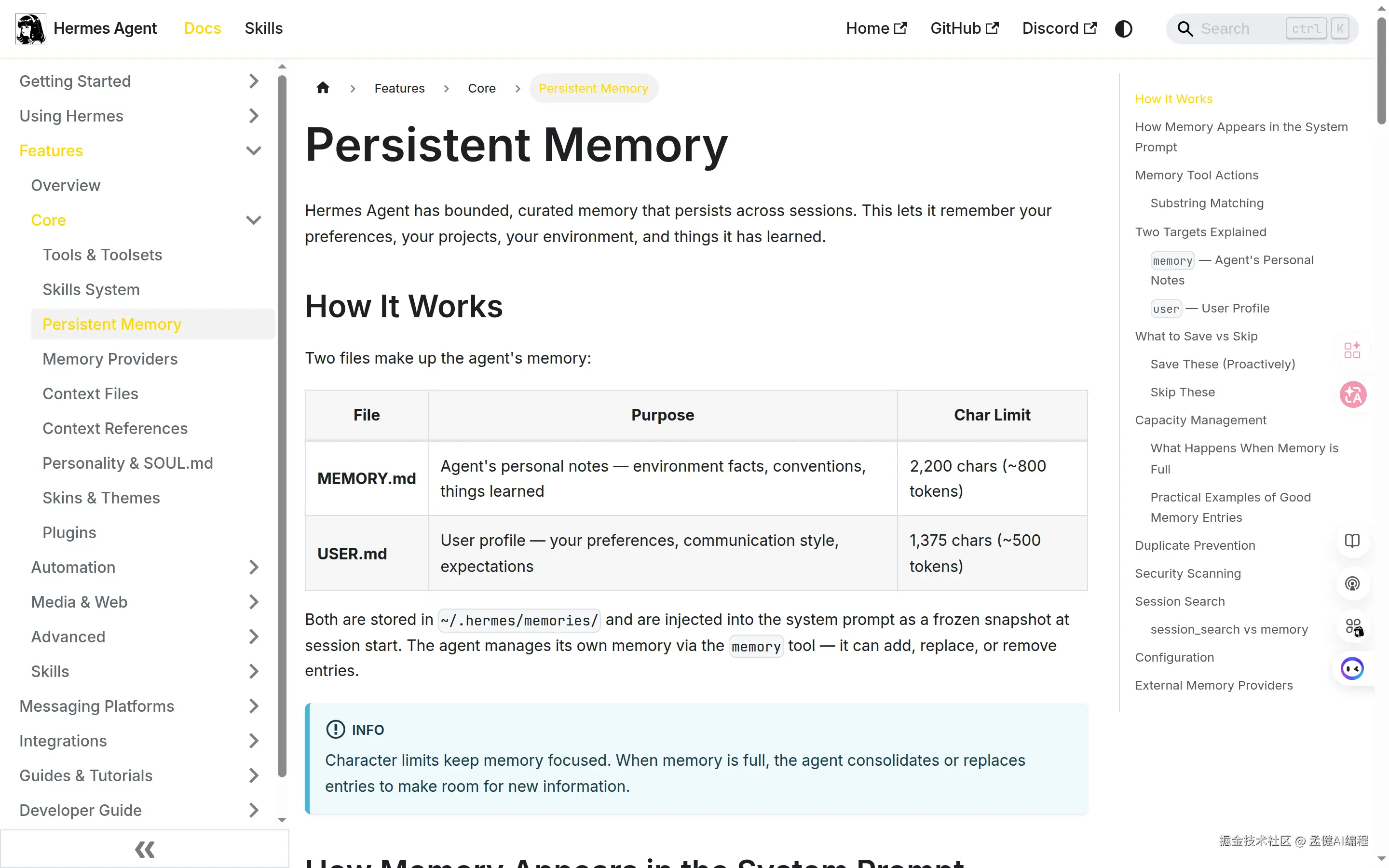Toggle dark and light mode
This screenshot has height=868, width=1389.
[1123, 29]
